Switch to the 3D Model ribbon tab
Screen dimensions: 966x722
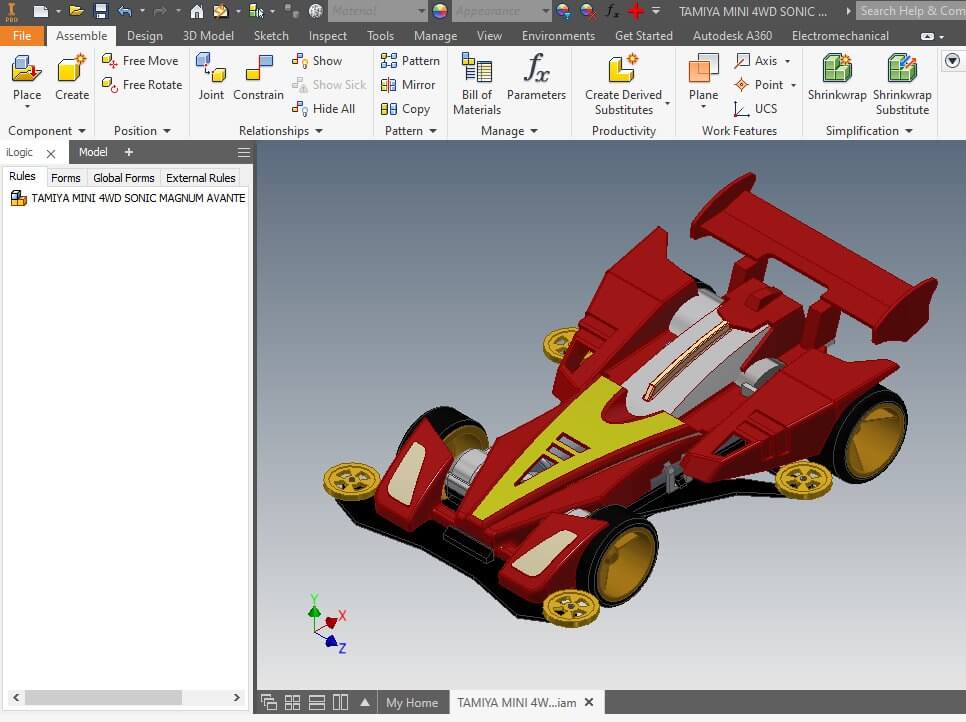(x=208, y=36)
